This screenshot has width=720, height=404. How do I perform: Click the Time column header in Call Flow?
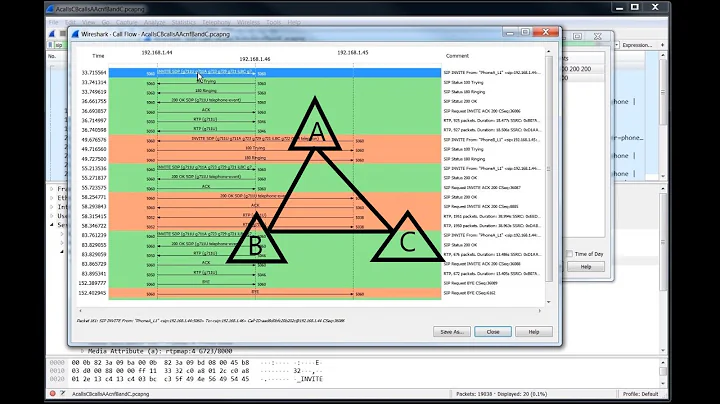[x=98, y=56]
